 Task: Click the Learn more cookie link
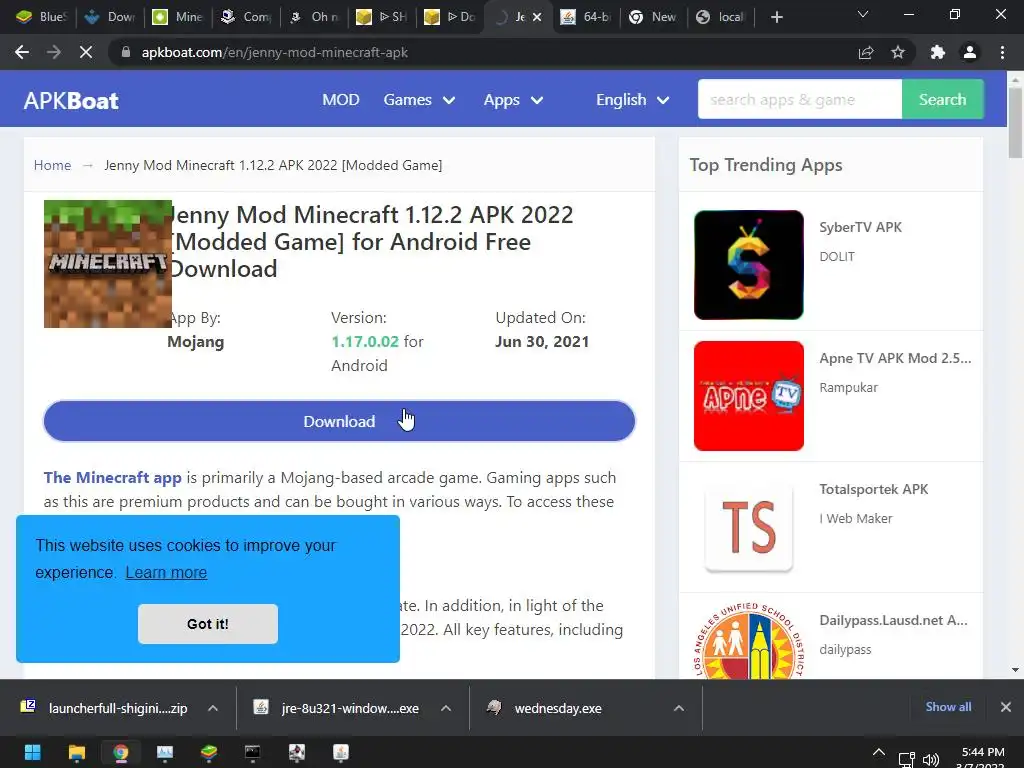pos(166,572)
